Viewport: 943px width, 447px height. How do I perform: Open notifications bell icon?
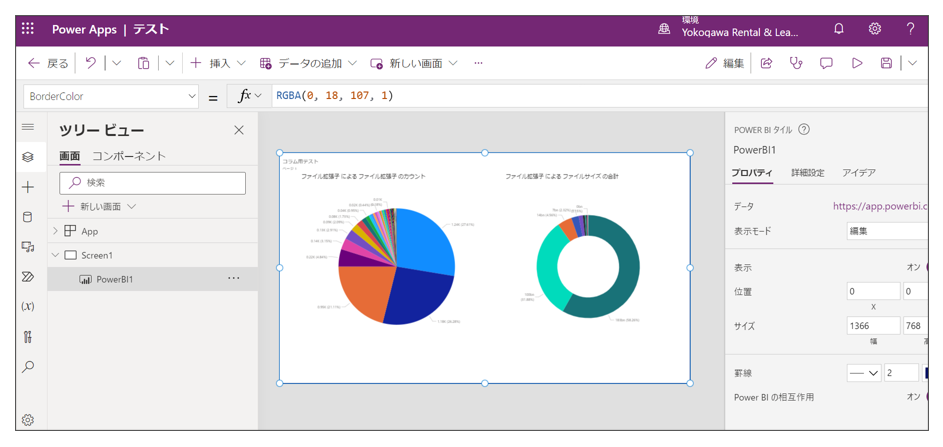pos(839,29)
